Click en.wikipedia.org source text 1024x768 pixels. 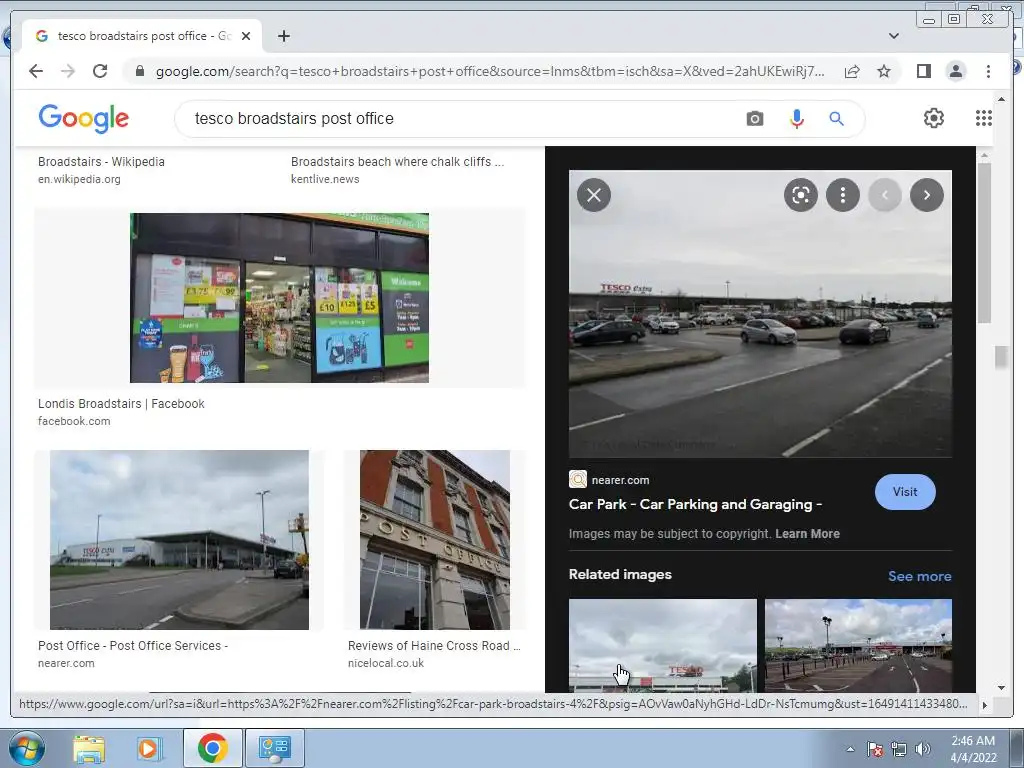(x=79, y=179)
